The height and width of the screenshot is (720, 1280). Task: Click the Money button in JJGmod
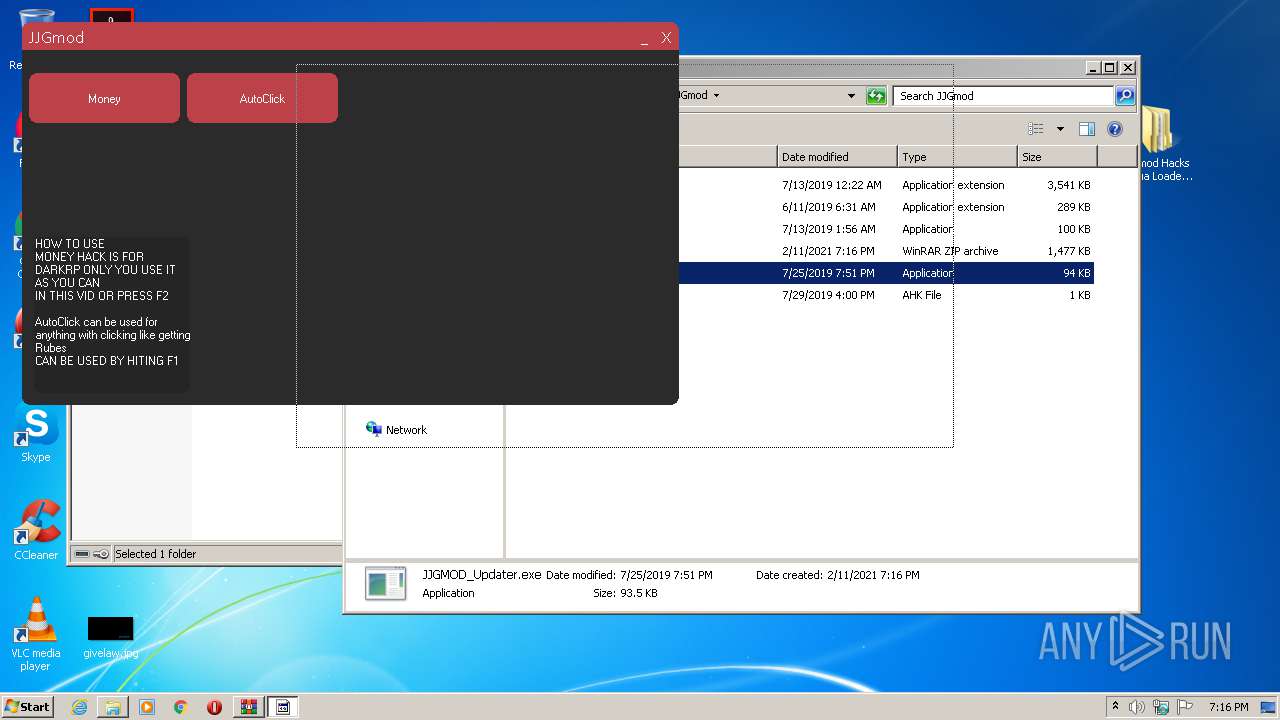104,98
